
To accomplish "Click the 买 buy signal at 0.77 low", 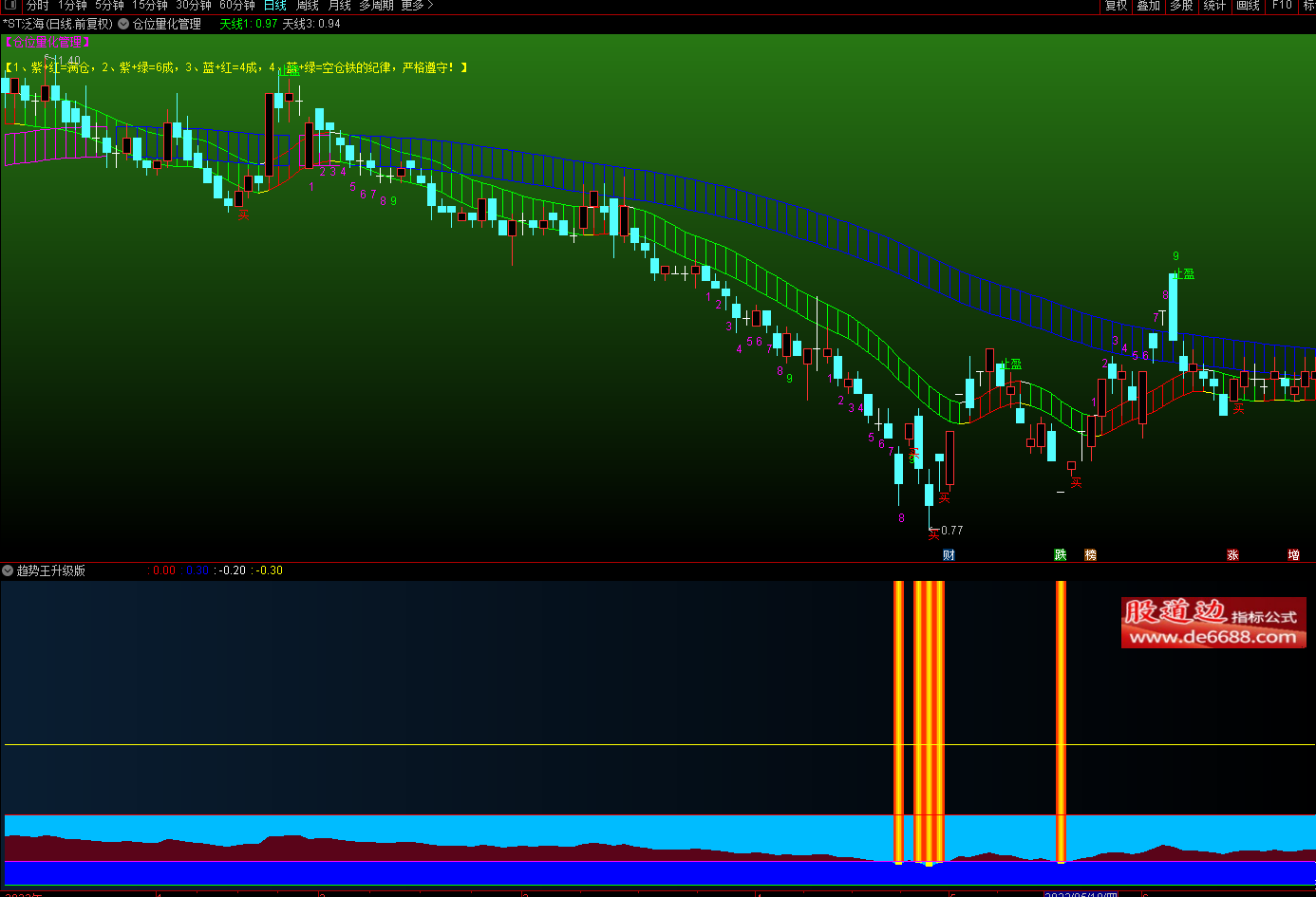I will pos(933,534).
